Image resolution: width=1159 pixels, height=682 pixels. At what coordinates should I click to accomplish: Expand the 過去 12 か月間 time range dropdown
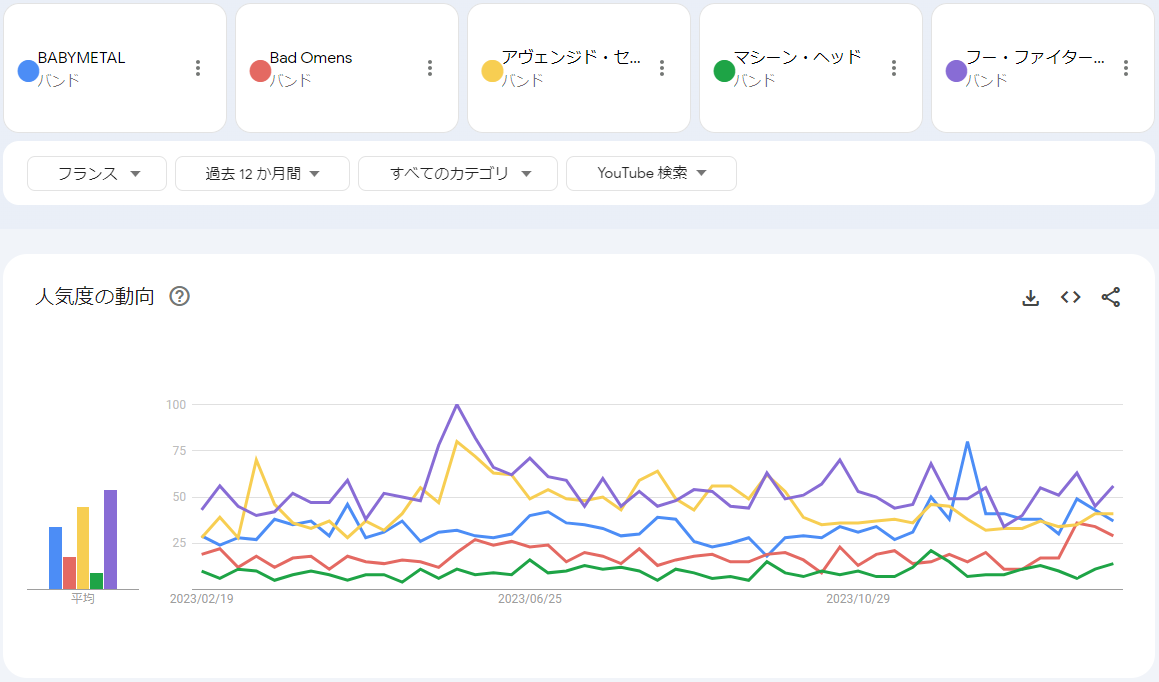pyautogui.click(x=262, y=174)
